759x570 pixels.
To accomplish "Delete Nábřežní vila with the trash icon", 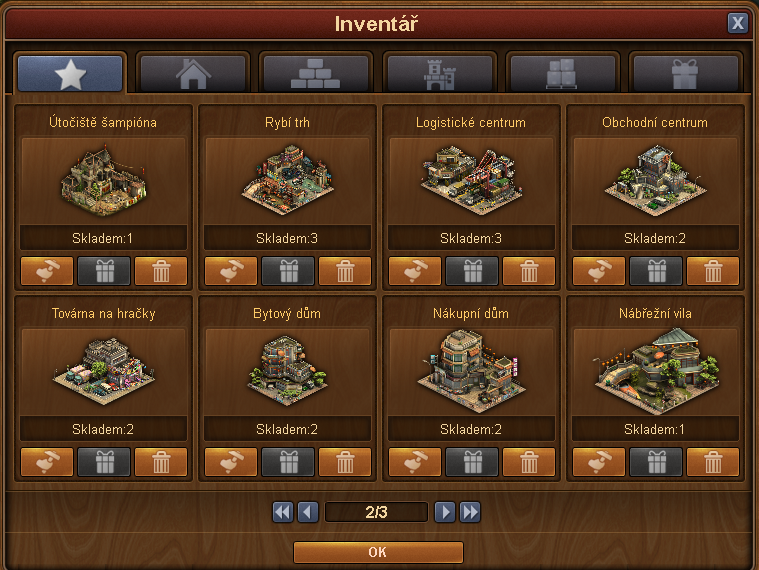I will coord(713,462).
